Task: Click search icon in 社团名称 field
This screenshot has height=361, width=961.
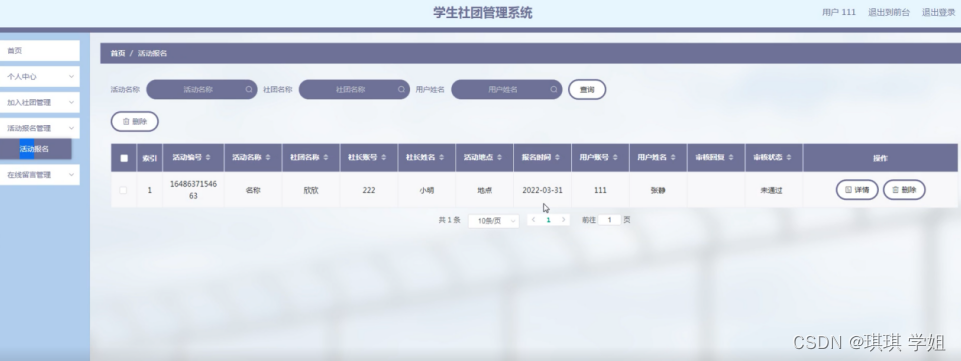Action: 401,89
